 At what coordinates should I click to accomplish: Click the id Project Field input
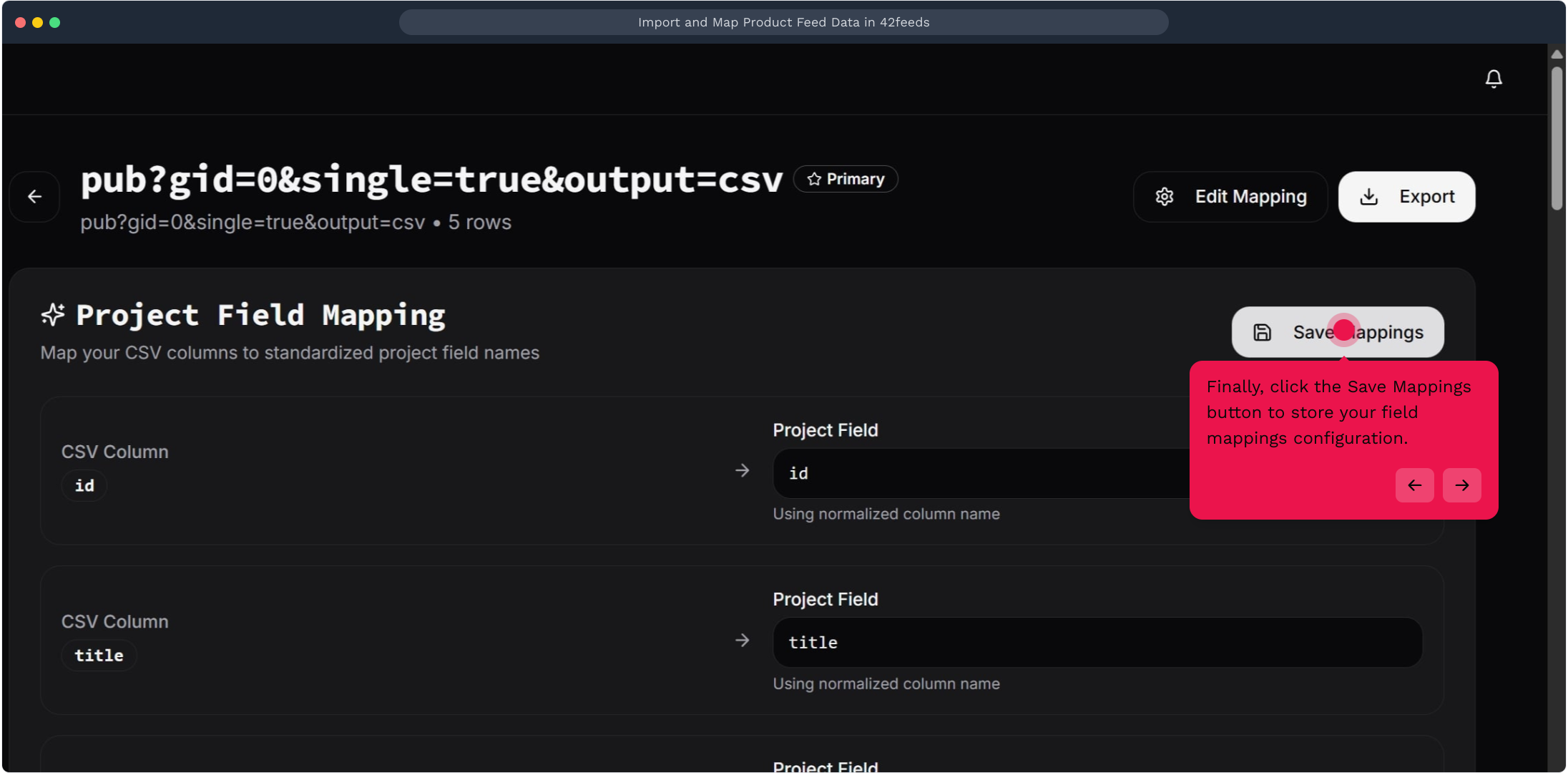click(980, 473)
